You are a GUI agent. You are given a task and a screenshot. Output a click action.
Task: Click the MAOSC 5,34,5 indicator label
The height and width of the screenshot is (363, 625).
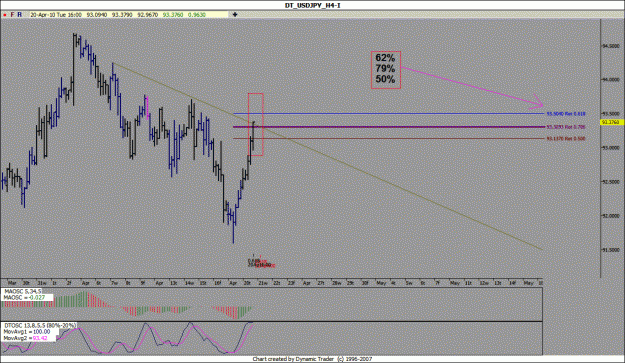pos(22,292)
